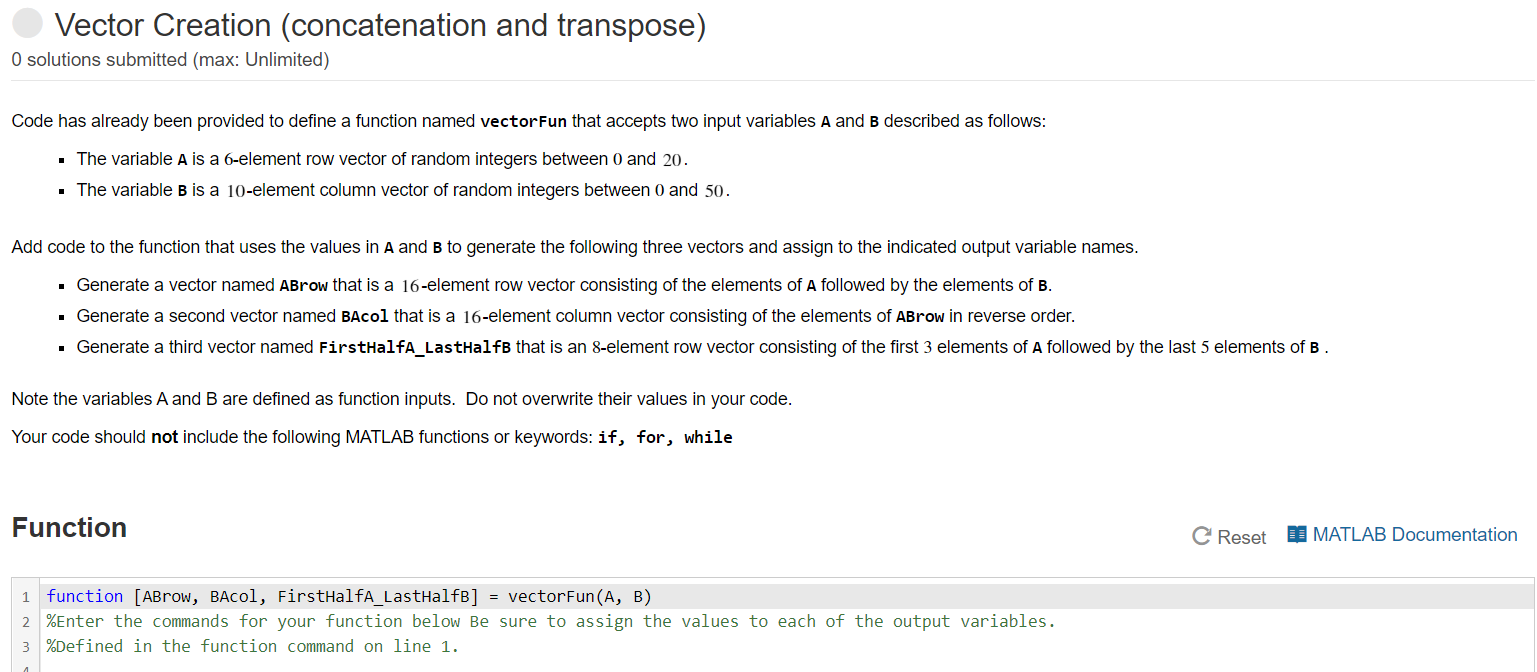Select the word function on line 1
Viewport: 1537px width, 672px height.
point(85,595)
